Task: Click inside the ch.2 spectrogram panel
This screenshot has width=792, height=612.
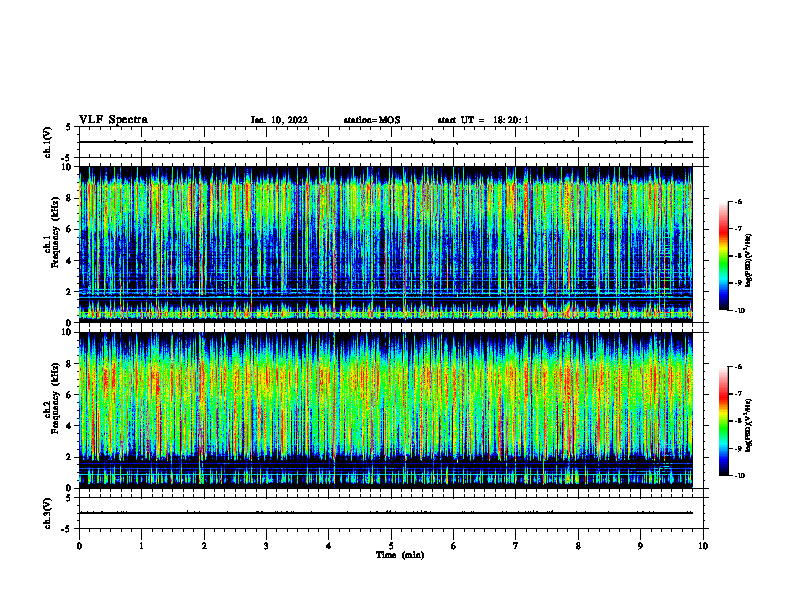Action: 386,410
